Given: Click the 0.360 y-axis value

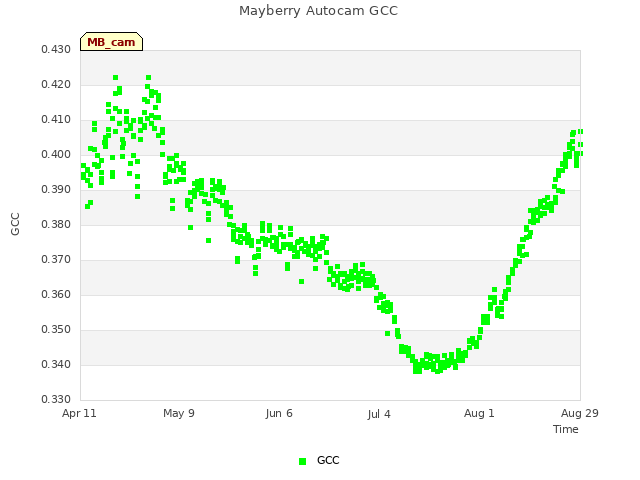Looking at the screenshot, I should coord(56,295).
